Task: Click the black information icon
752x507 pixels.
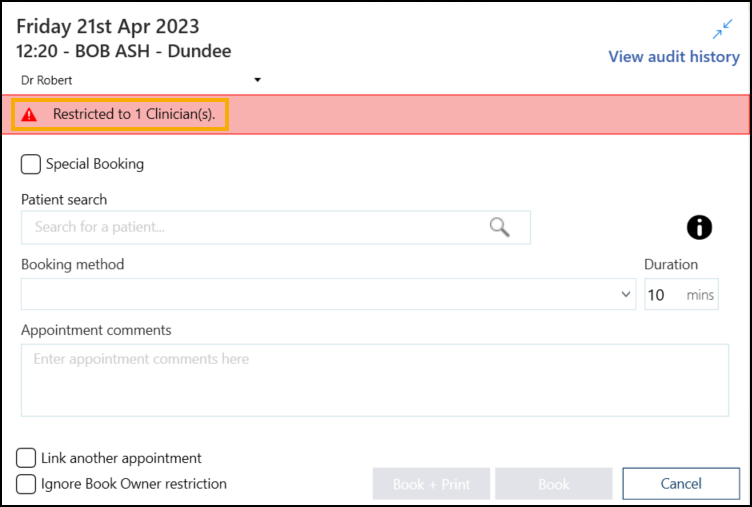Action: click(699, 228)
